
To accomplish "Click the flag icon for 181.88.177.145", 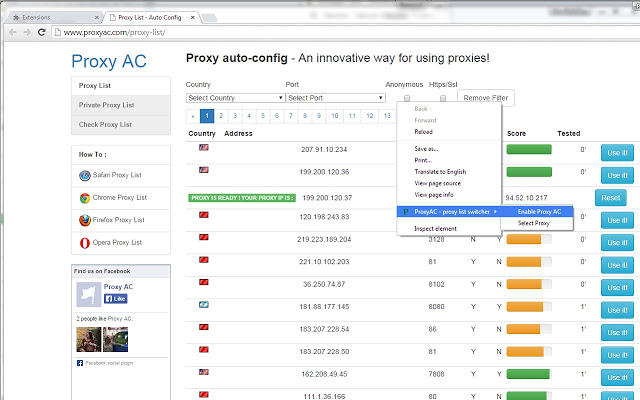I will point(204,304).
